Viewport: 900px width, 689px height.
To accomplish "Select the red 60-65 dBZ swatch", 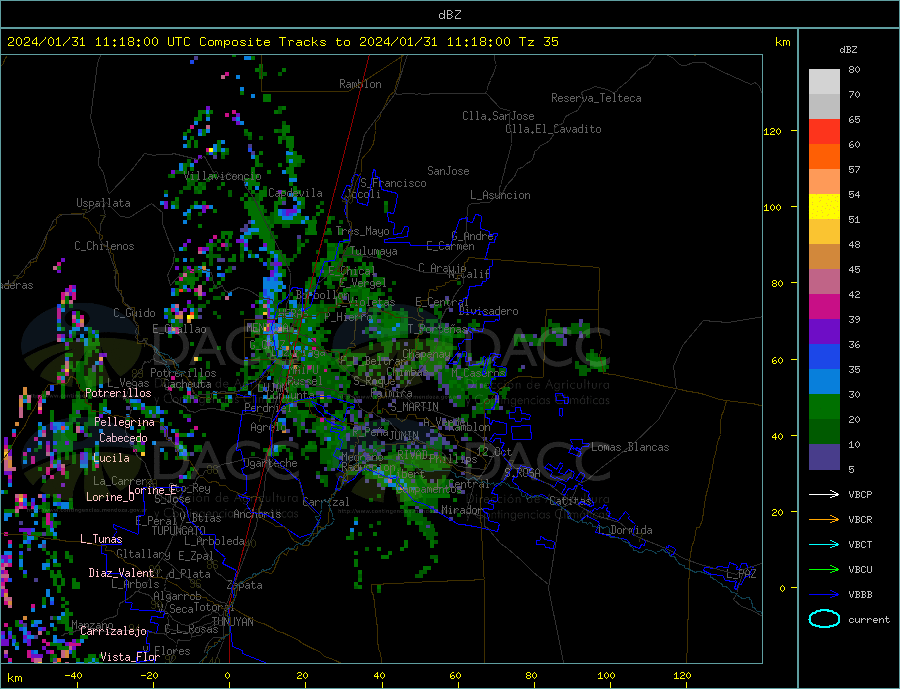I will (824, 131).
